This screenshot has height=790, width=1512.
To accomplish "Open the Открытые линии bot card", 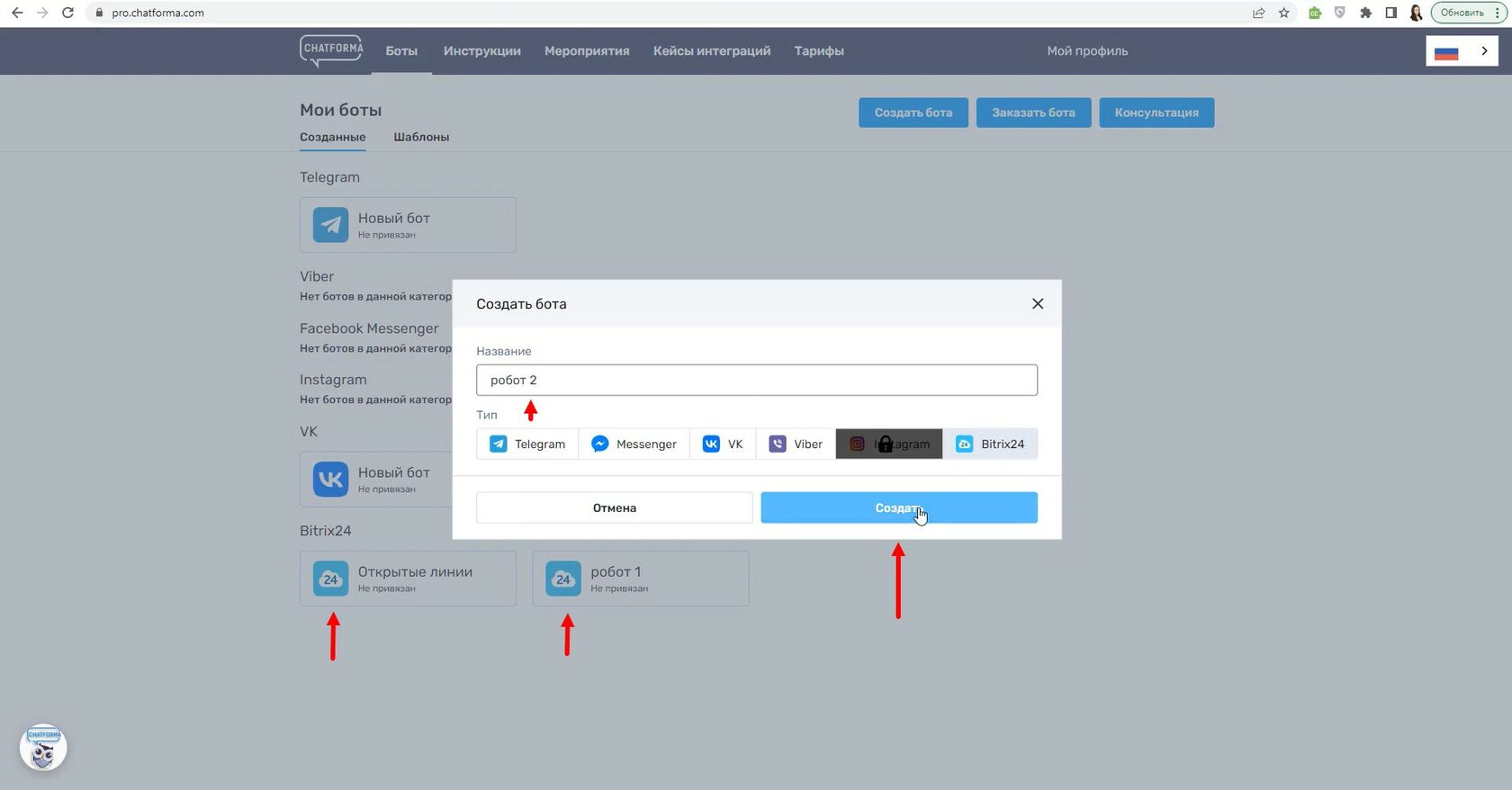I will click(x=408, y=579).
